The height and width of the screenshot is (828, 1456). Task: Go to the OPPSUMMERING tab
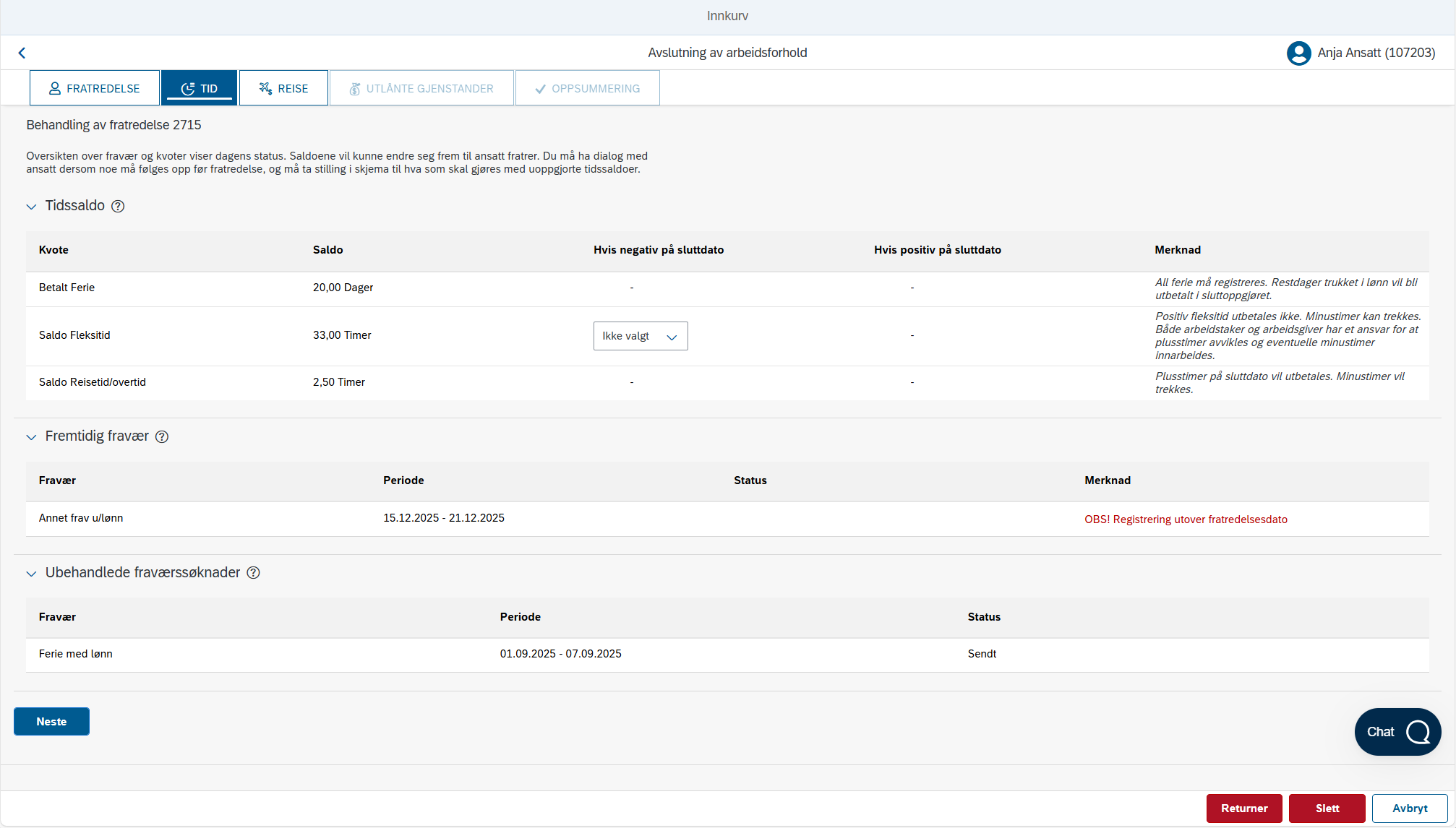(x=587, y=88)
